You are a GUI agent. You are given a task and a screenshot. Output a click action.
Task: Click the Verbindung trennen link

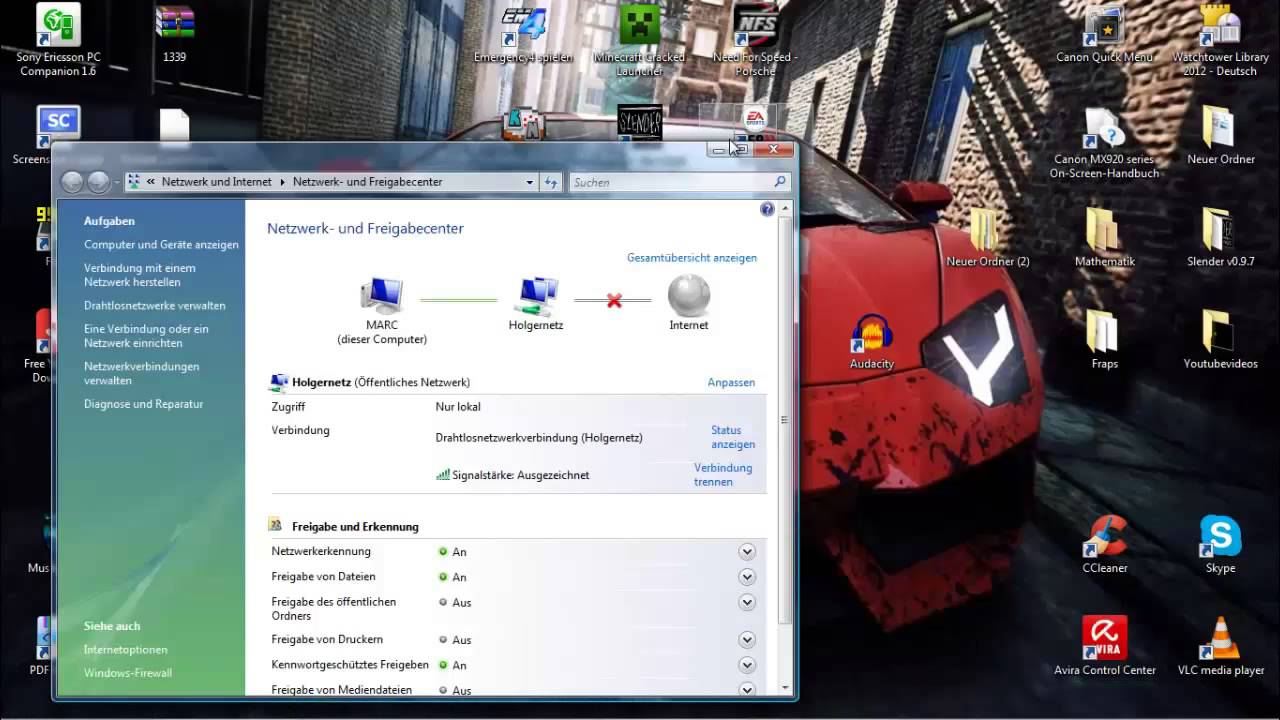723,474
